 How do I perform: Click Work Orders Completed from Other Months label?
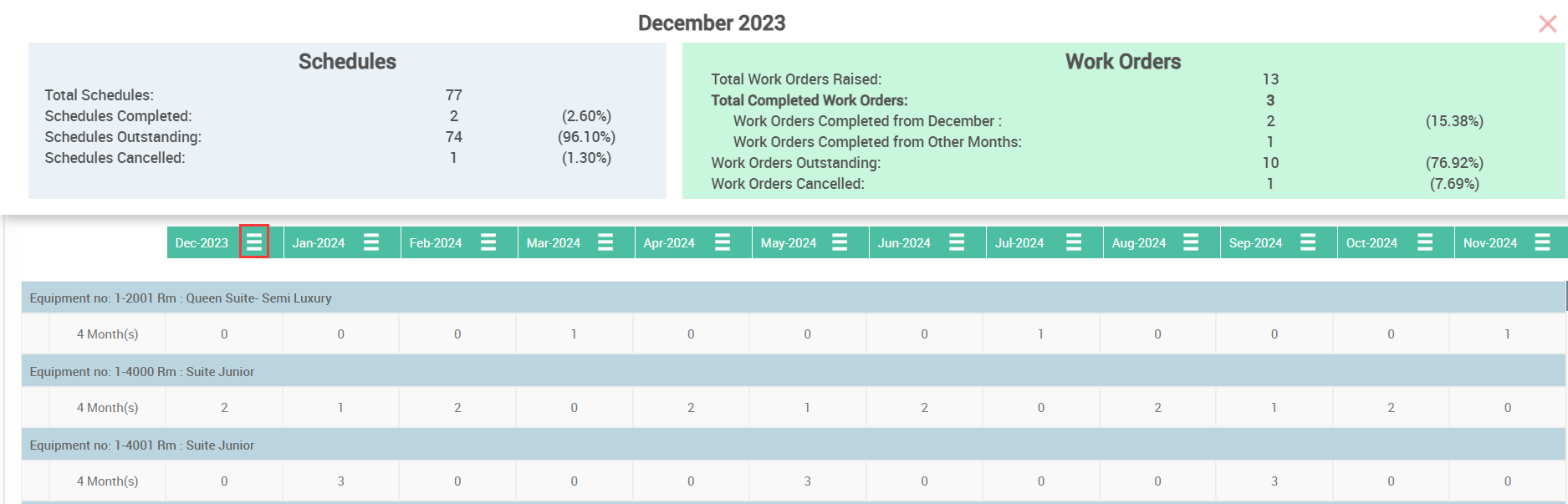click(877, 142)
